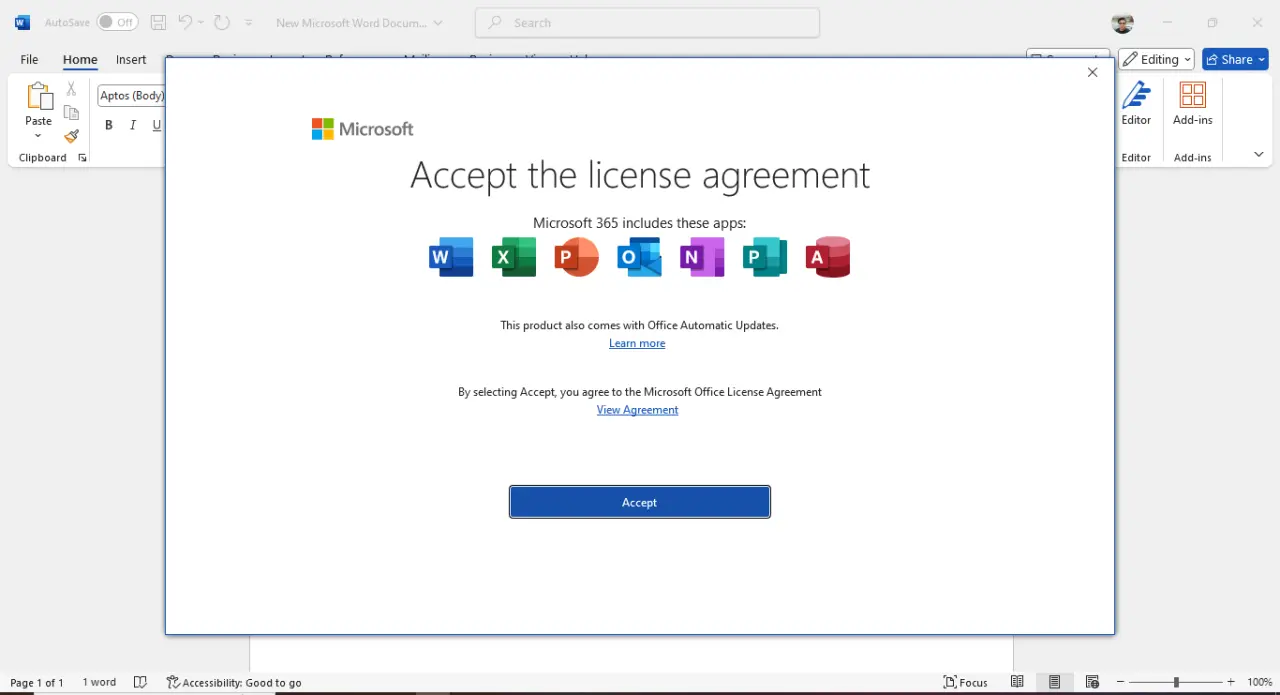Click the Outlook icon in the dialog
Image resolution: width=1280 pixels, height=695 pixels.
(x=639, y=257)
